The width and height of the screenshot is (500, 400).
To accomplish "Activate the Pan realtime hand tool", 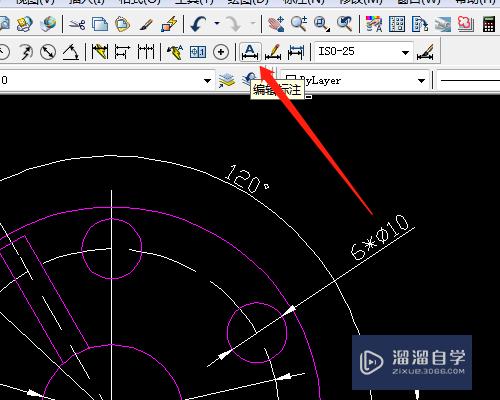I will (x=276, y=24).
